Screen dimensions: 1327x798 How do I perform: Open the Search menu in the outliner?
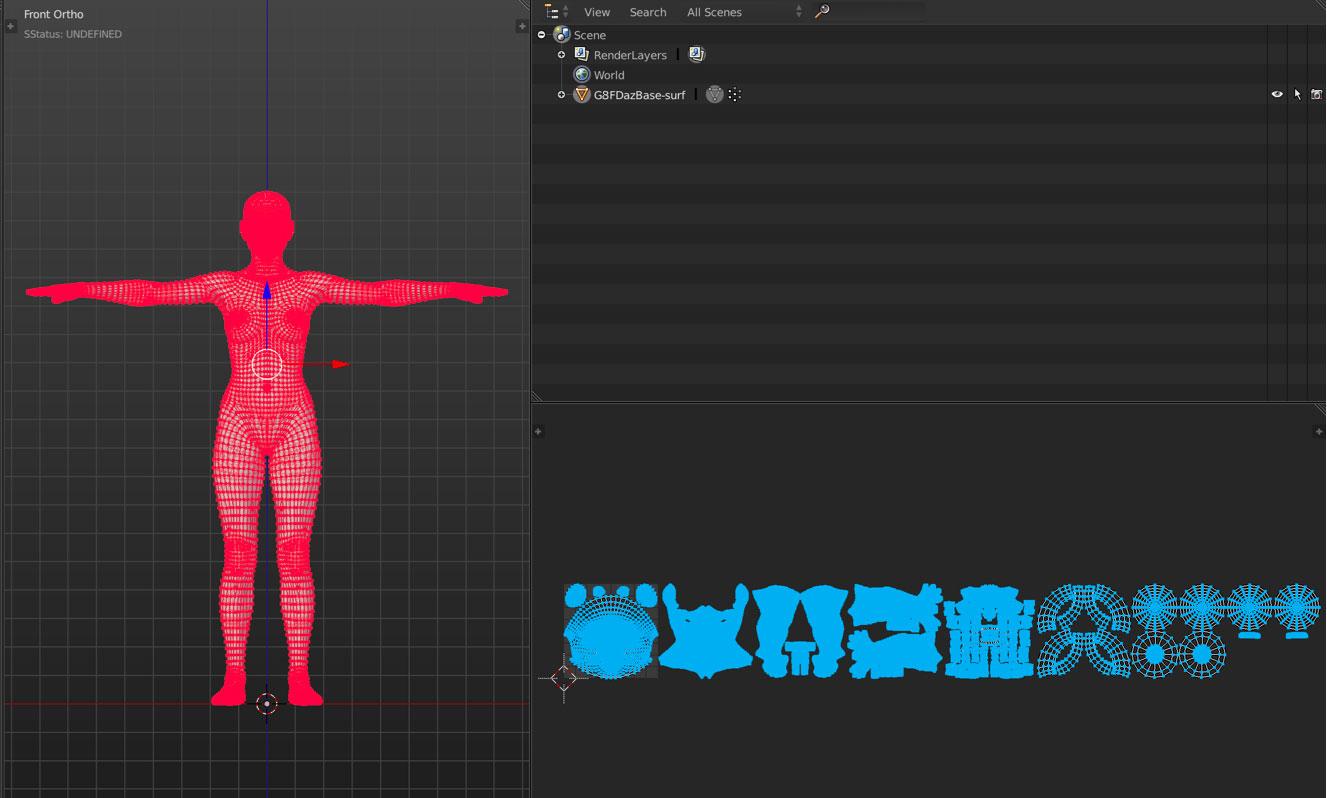point(648,12)
